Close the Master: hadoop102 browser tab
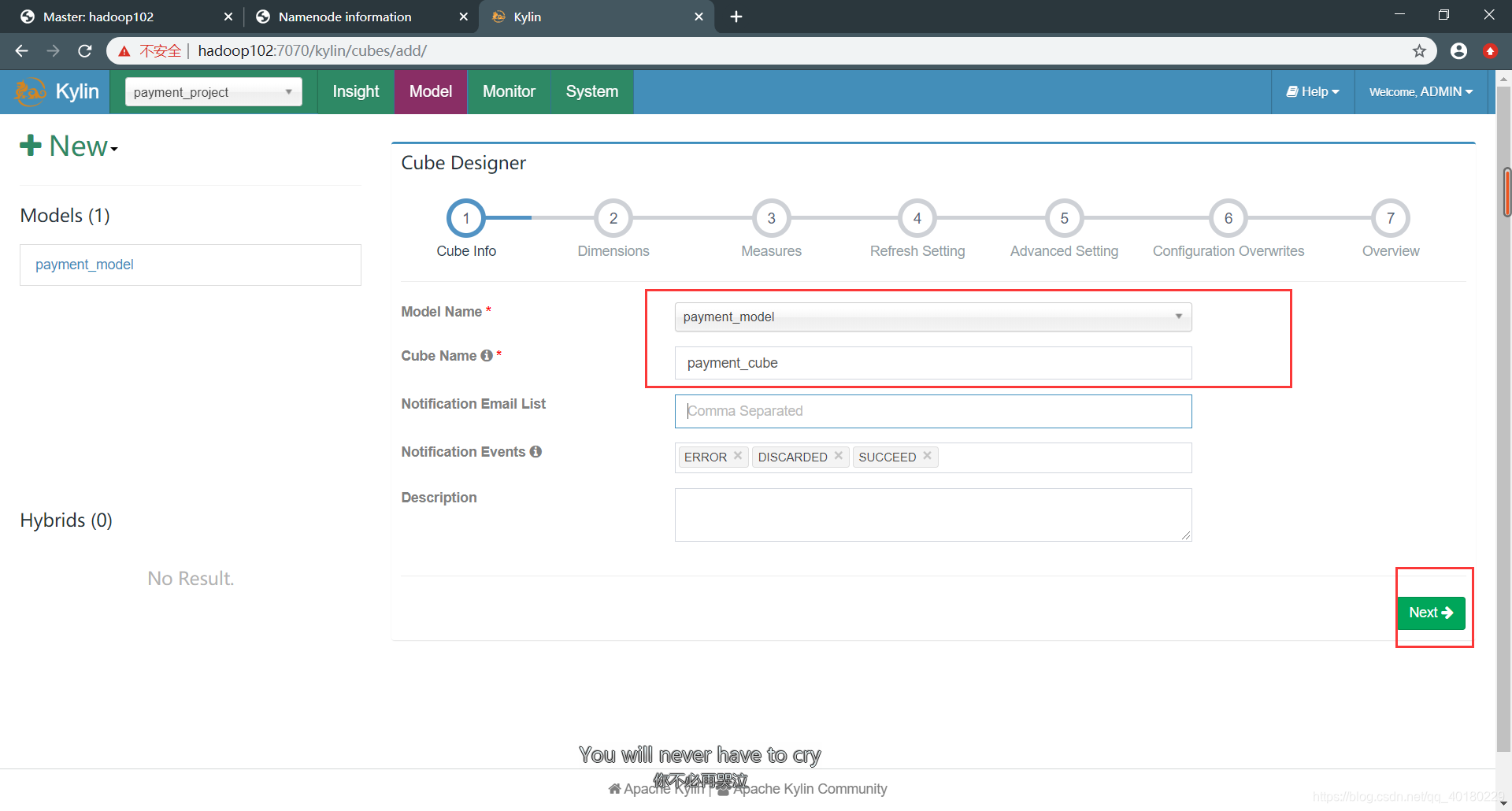This screenshot has width=1512, height=811. coord(228,17)
